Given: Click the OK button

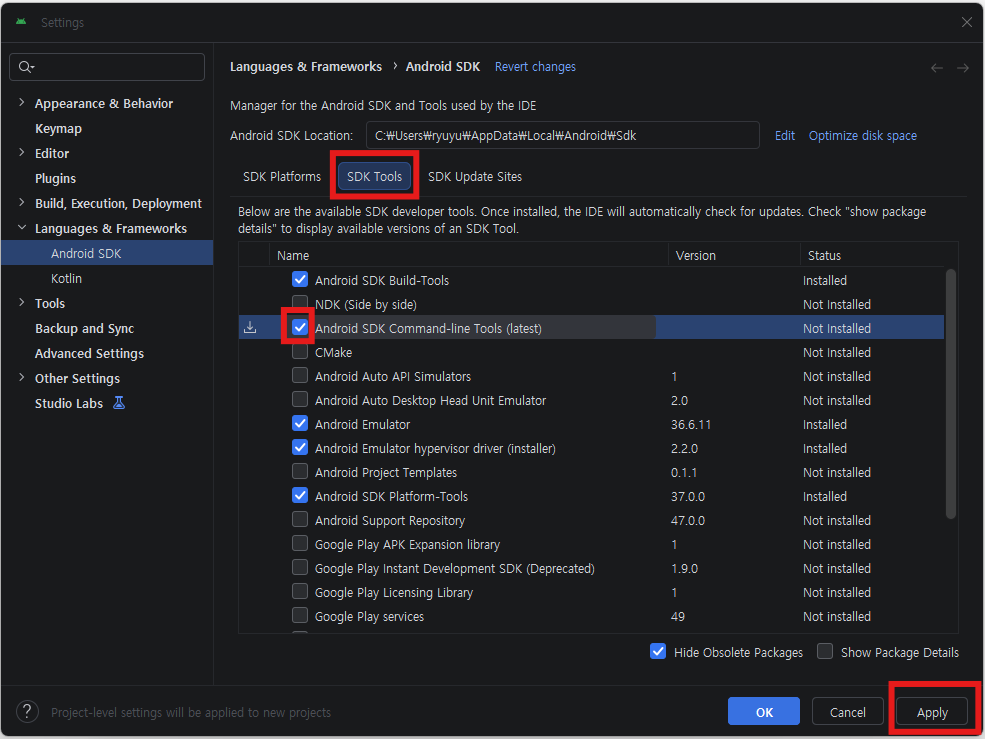Looking at the screenshot, I should point(764,711).
